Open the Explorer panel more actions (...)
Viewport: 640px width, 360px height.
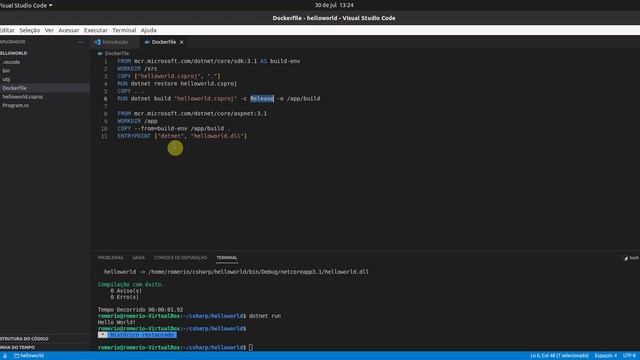(x=81, y=42)
